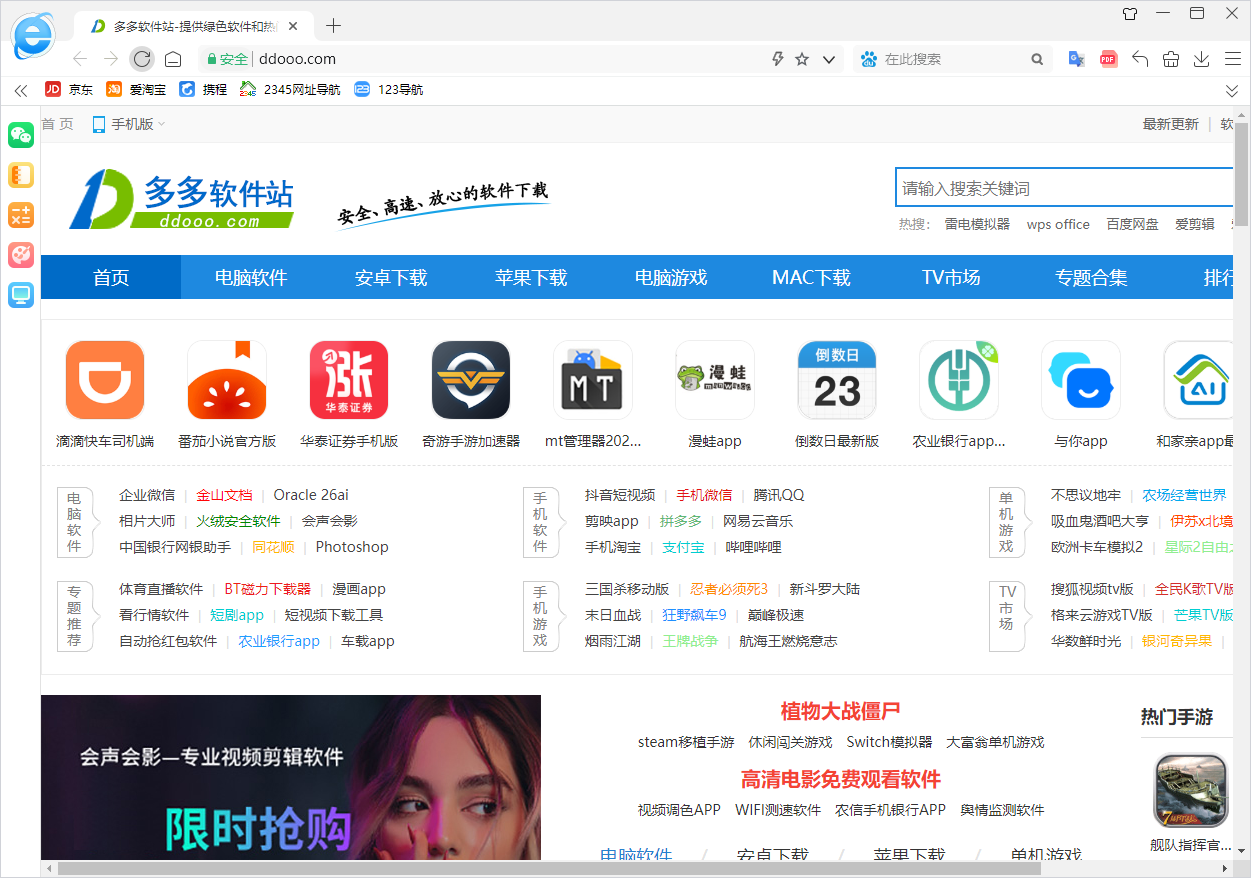Select the 安卓下载 navigation tab

pyautogui.click(x=391, y=277)
